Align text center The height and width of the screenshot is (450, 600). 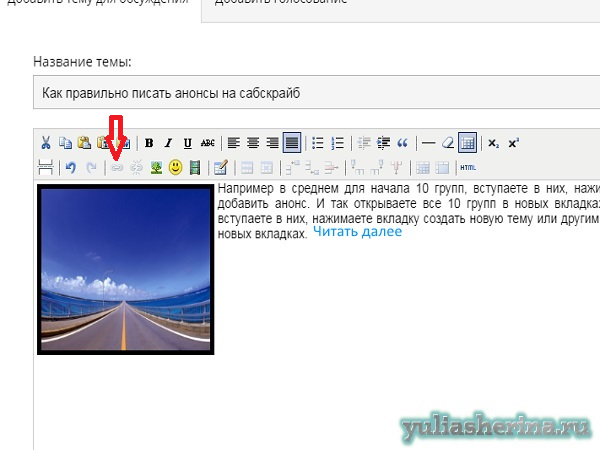(x=253, y=143)
